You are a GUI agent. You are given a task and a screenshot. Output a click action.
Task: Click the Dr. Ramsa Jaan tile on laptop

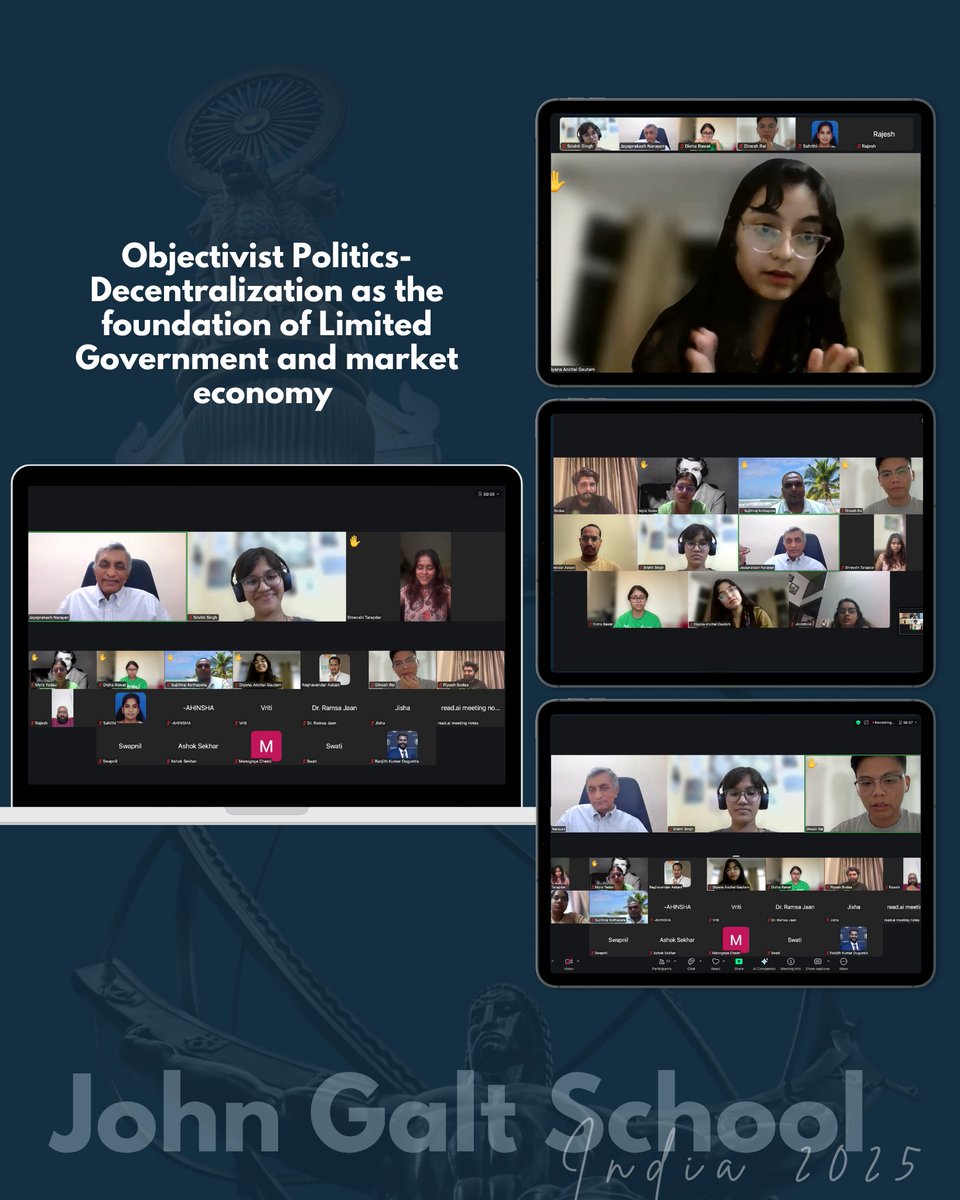click(334, 708)
